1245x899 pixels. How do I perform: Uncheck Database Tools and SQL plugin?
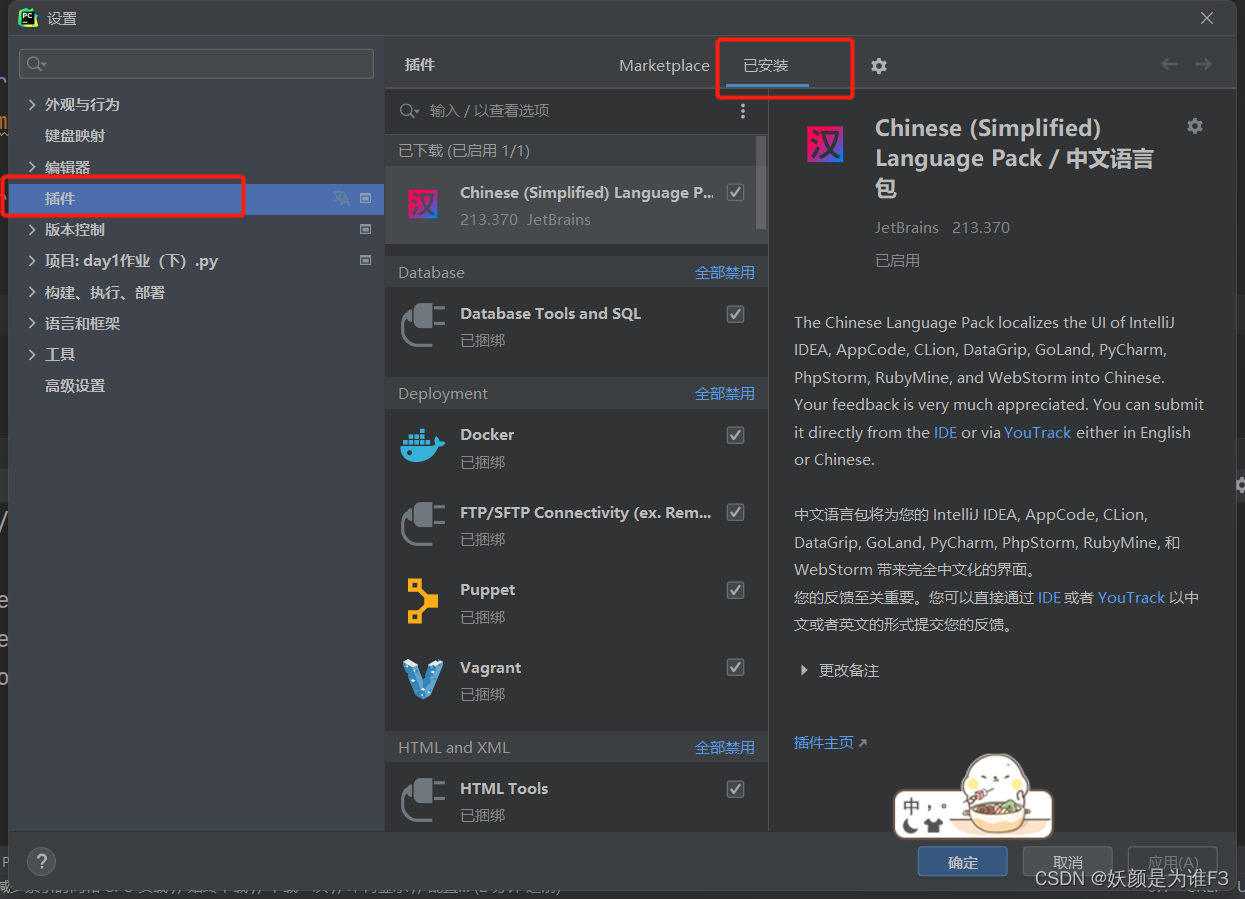point(735,314)
